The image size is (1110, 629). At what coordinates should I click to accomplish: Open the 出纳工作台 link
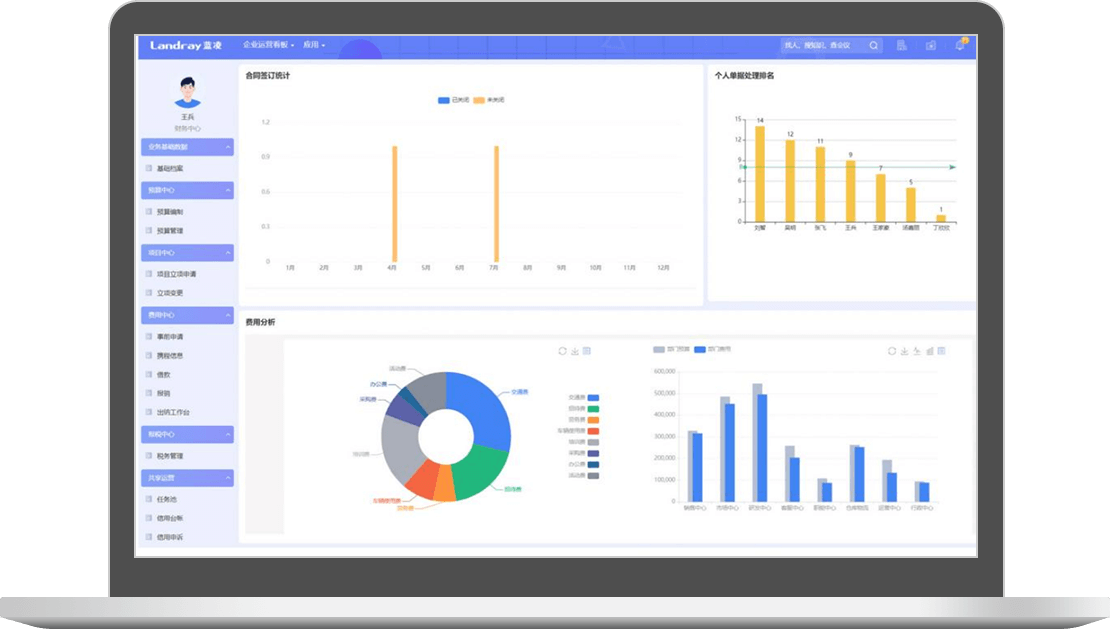[172, 412]
